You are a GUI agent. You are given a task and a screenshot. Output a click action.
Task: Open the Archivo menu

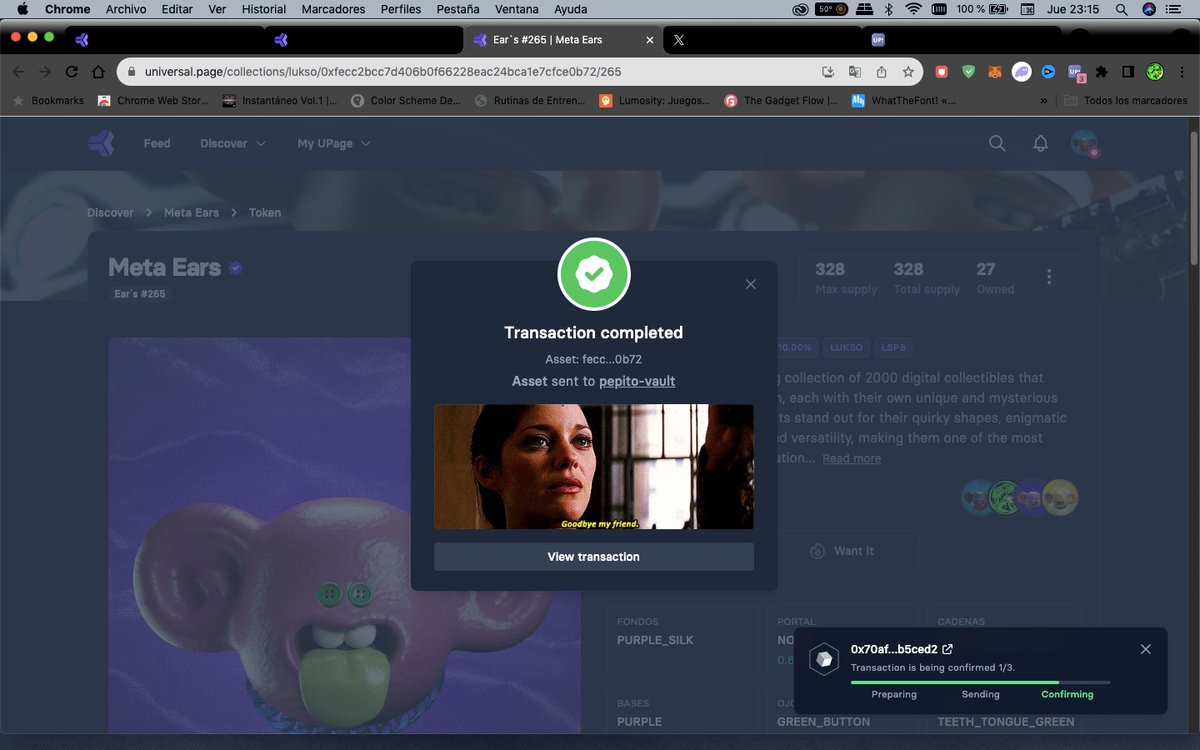(126, 9)
